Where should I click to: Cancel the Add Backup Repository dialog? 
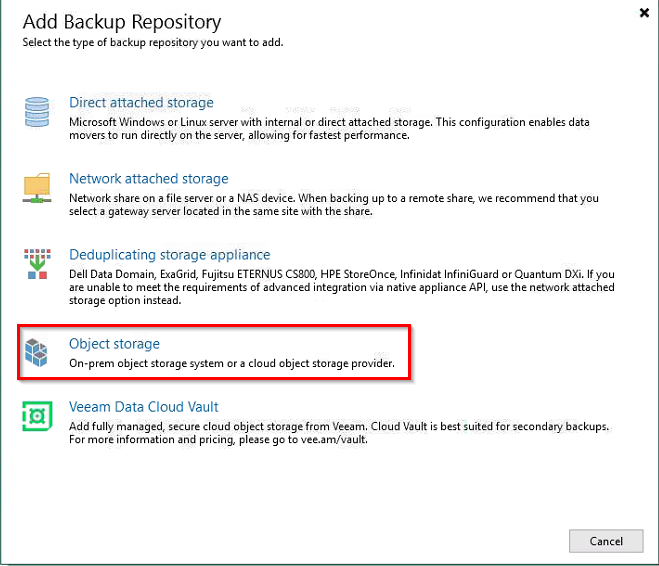click(x=606, y=541)
